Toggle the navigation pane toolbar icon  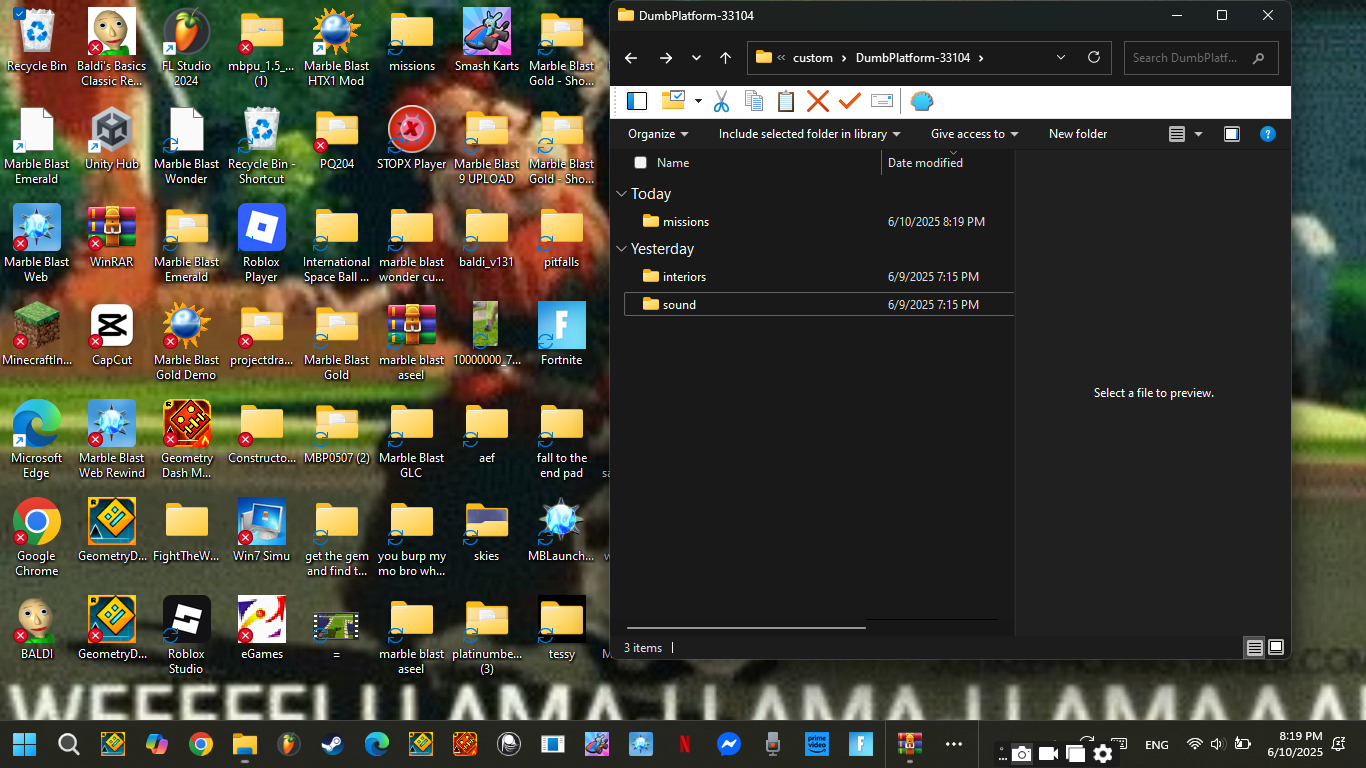pyautogui.click(x=637, y=101)
